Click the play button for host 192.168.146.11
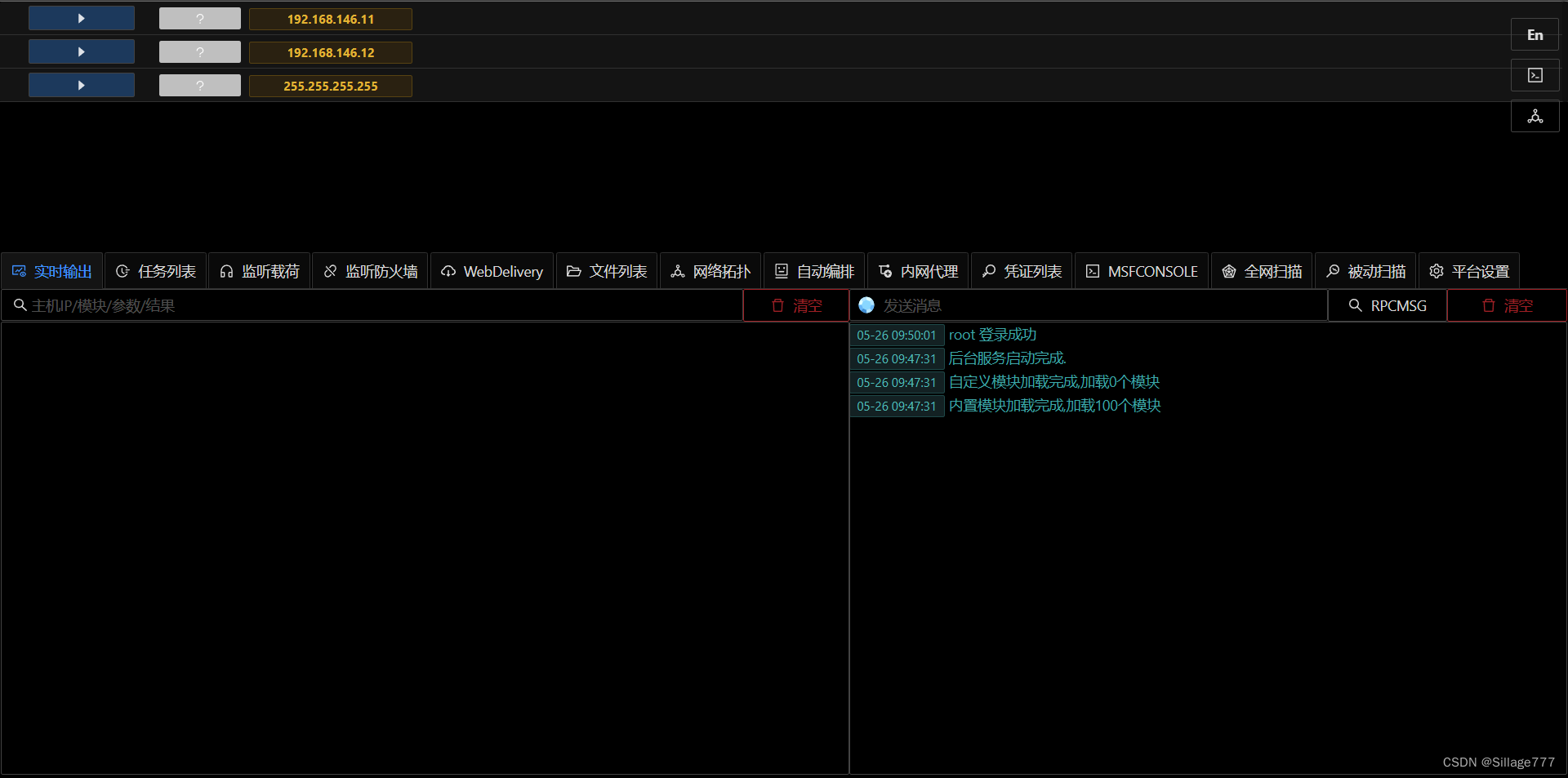Image resolution: width=1568 pixels, height=778 pixels. [81, 18]
